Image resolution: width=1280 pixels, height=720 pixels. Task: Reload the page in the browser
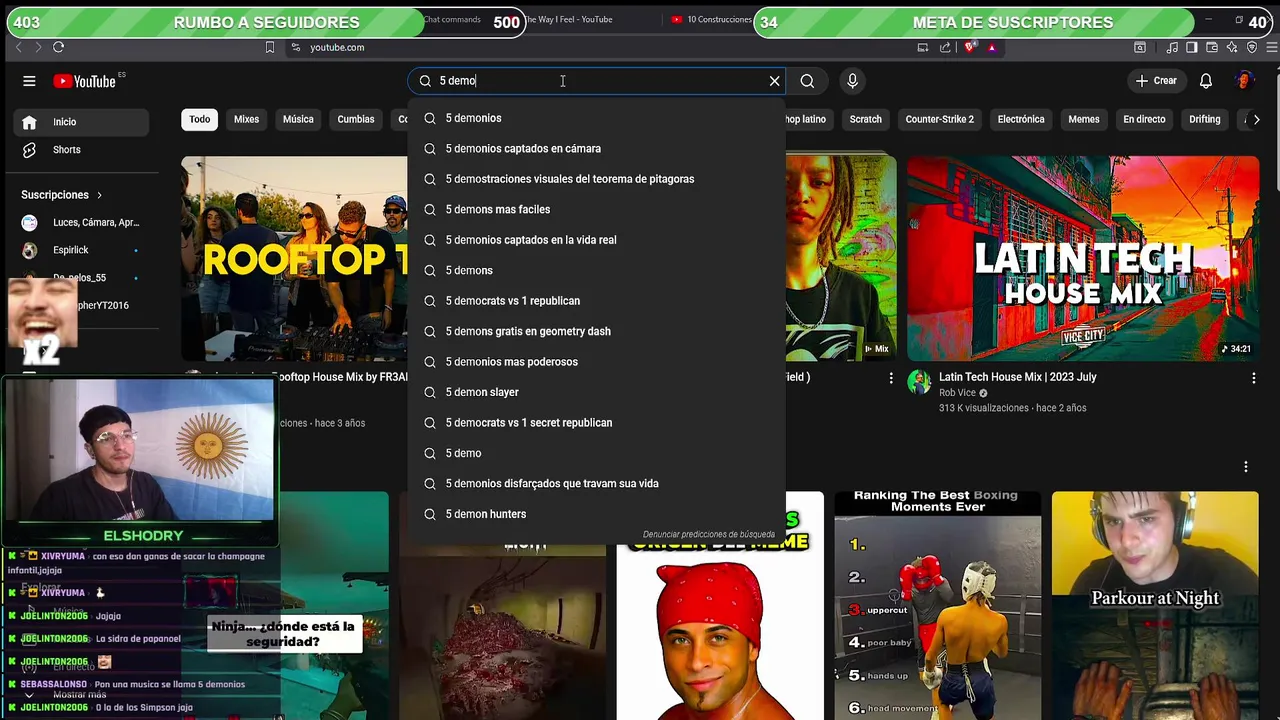(x=59, y=47)
